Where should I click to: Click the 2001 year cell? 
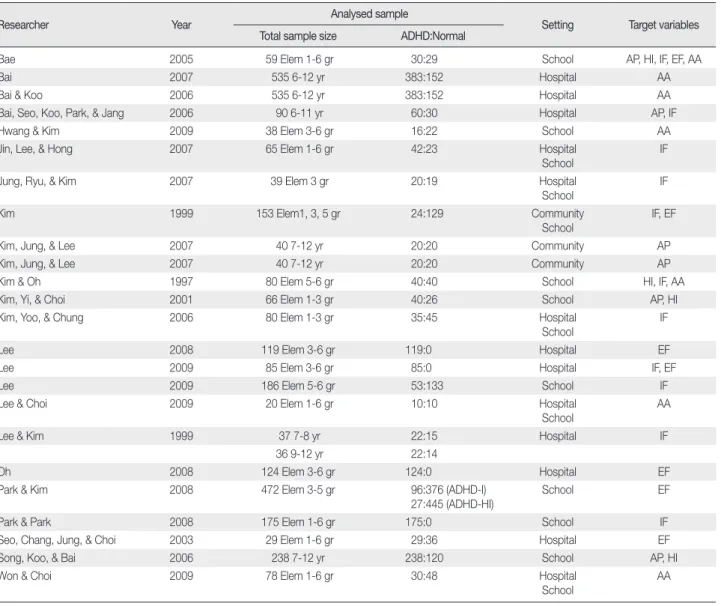[x=181, y=299]
